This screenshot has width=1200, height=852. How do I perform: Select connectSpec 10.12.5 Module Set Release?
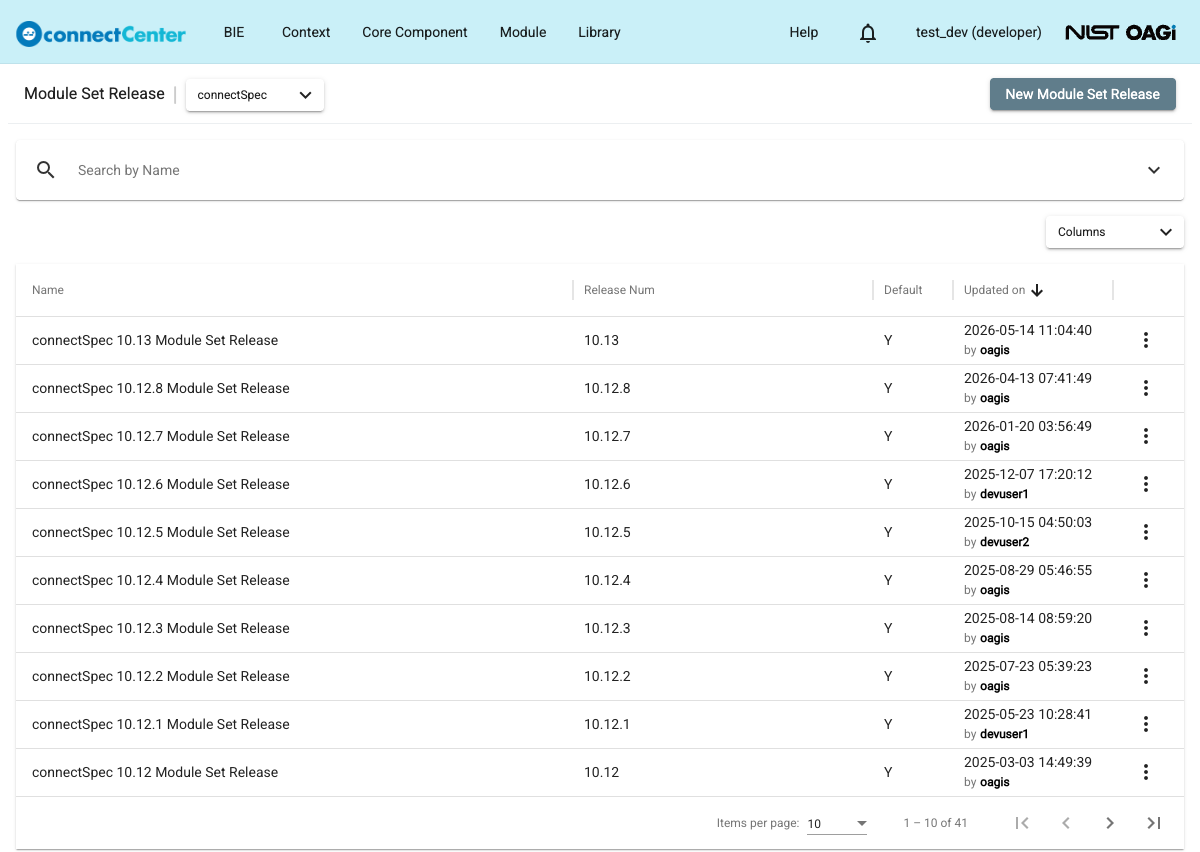tap(161, 532)
